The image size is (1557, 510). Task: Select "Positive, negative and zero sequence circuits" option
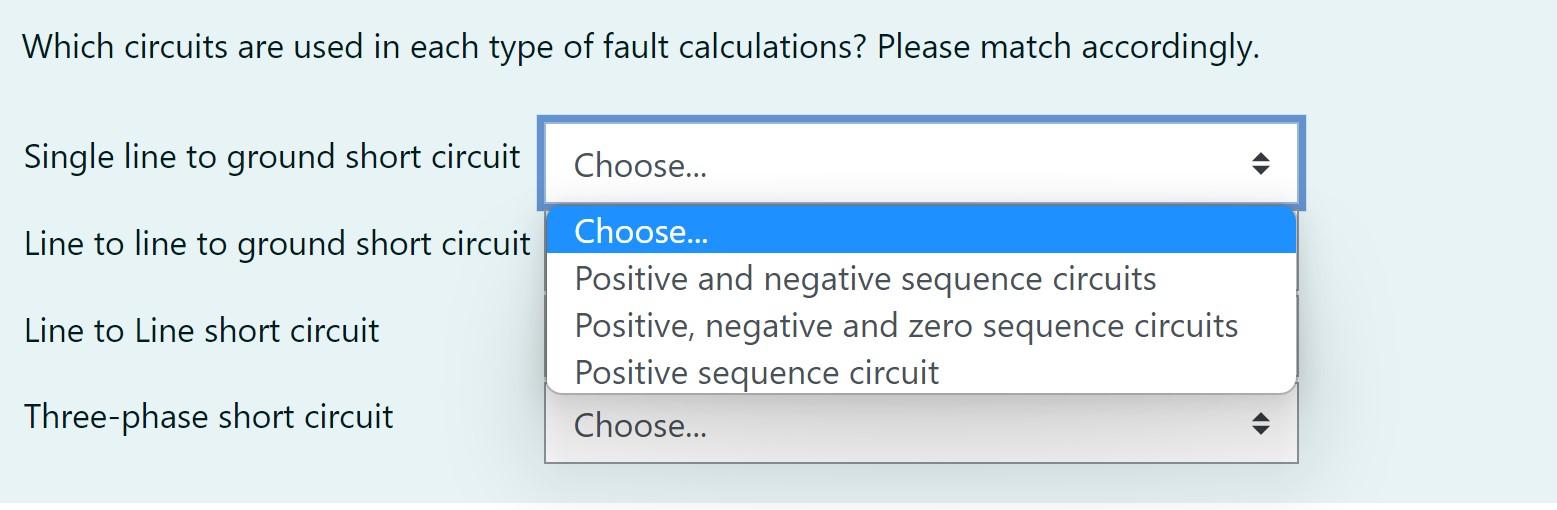[906, 326]
